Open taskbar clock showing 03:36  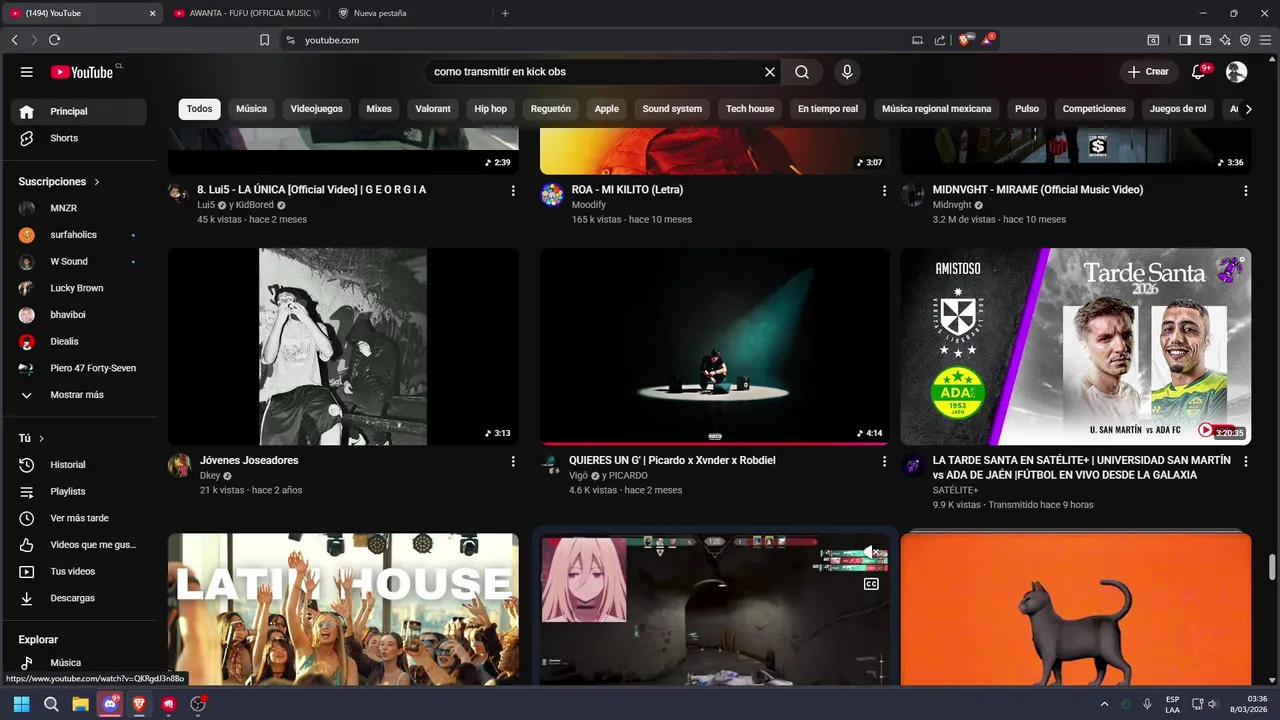pyautogui.click(x=1250, y=704)
